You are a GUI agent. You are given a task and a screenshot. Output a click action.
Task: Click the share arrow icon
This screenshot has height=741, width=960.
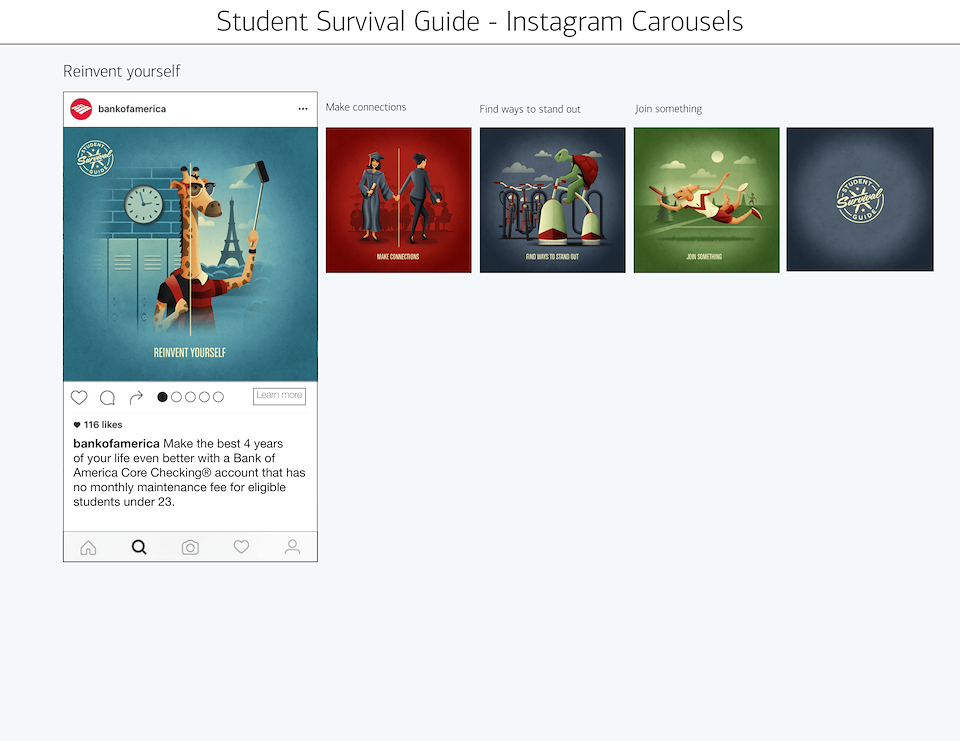137,397
